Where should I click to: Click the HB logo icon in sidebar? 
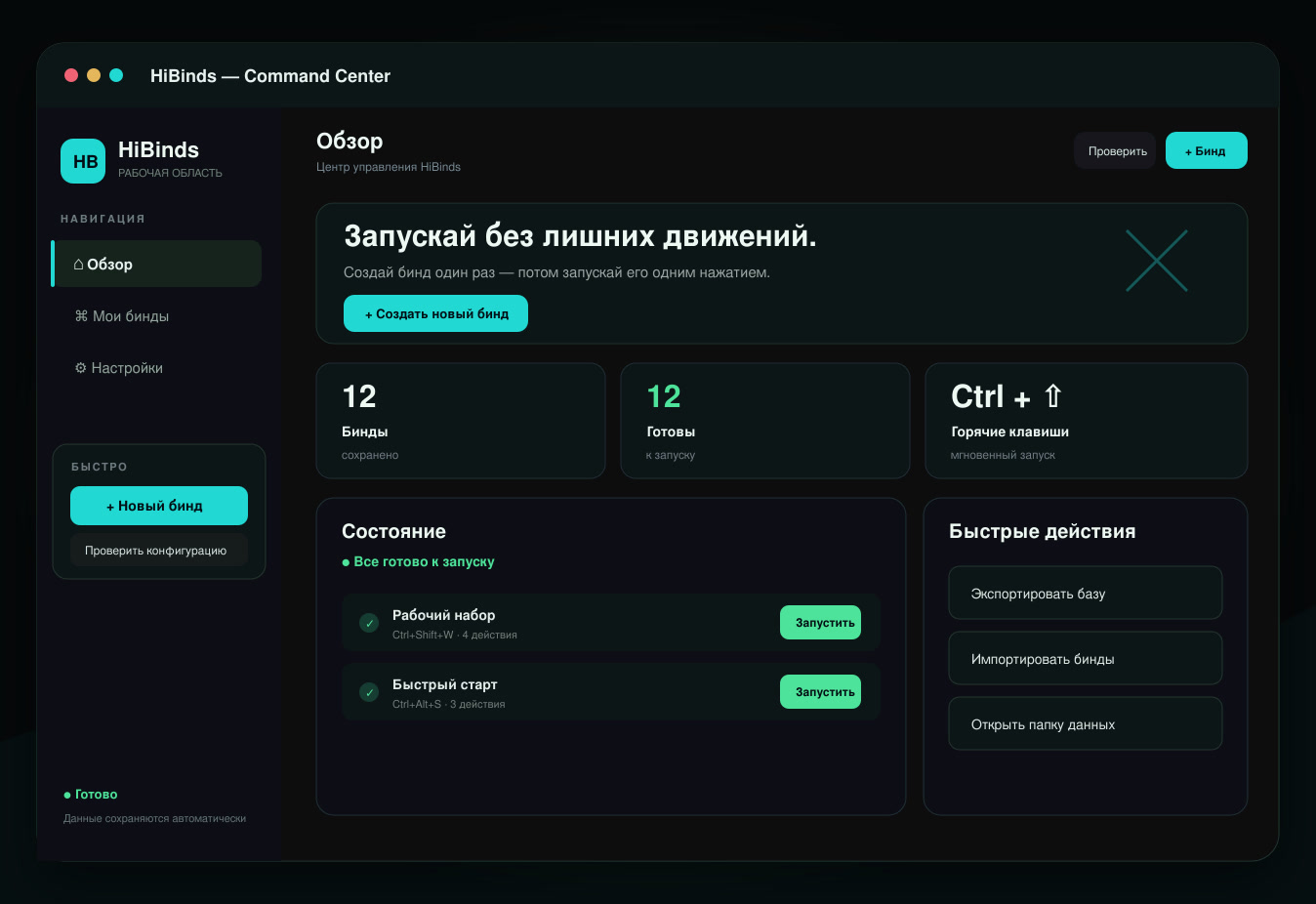(x=83, y=161)
